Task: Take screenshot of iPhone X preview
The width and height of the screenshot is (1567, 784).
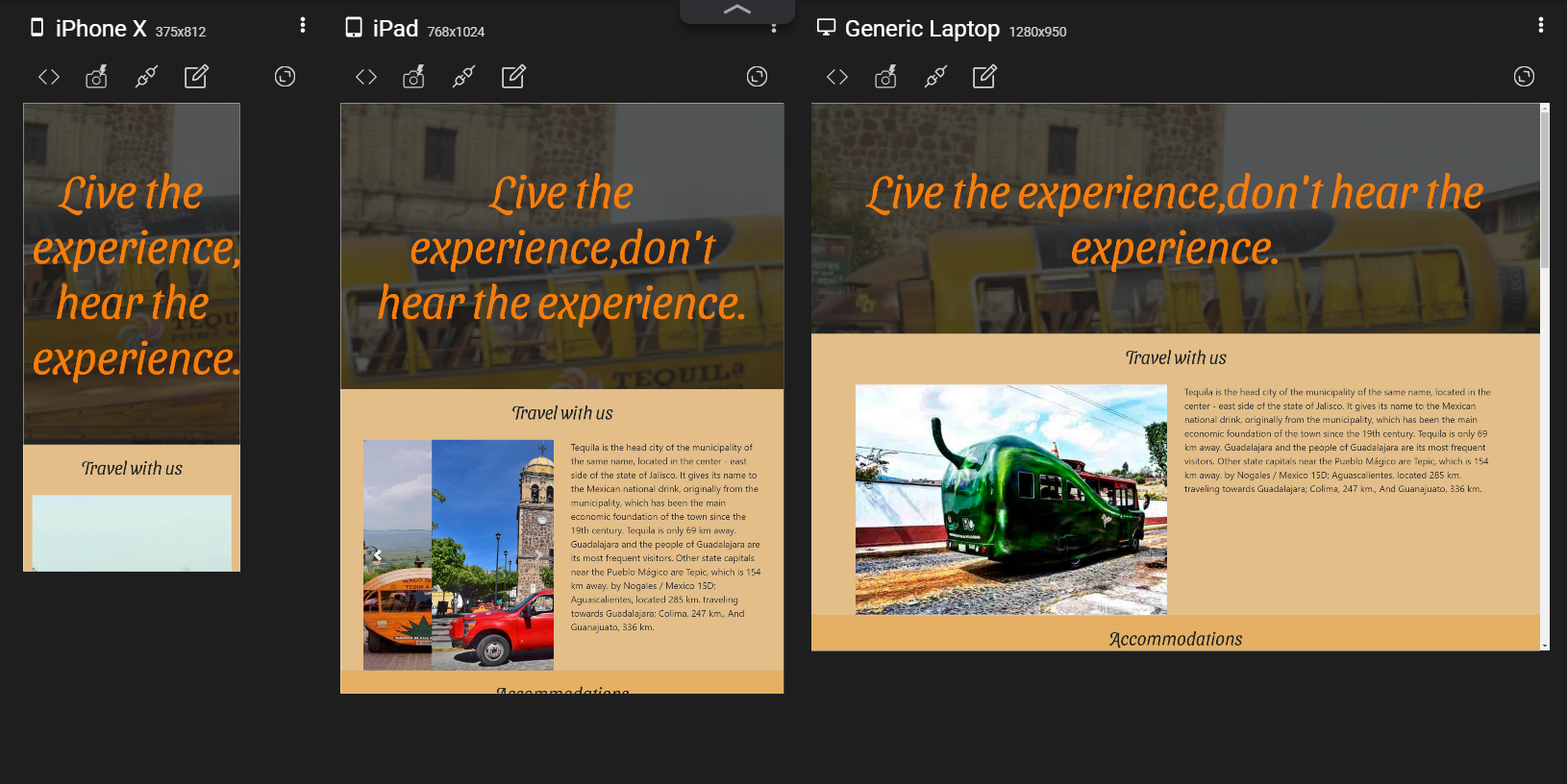Action: [x=96, y=77]
